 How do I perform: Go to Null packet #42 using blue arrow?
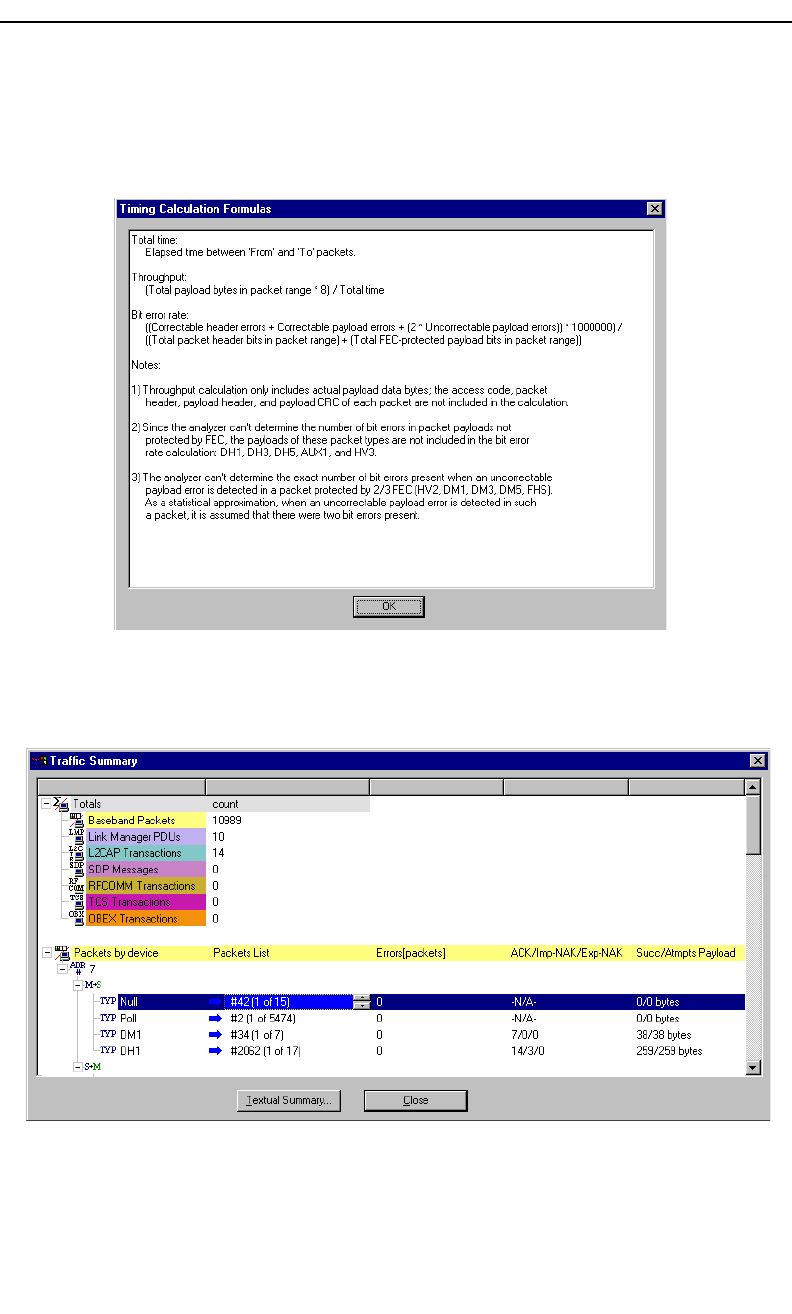[x=216, y=1002]
